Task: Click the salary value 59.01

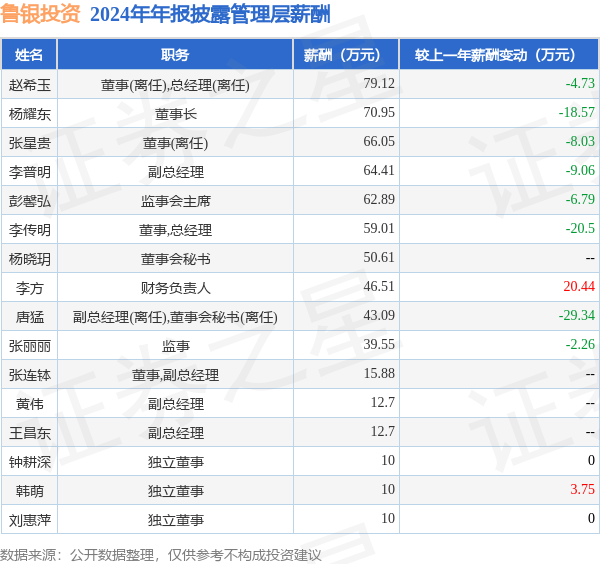Action: 379,228
